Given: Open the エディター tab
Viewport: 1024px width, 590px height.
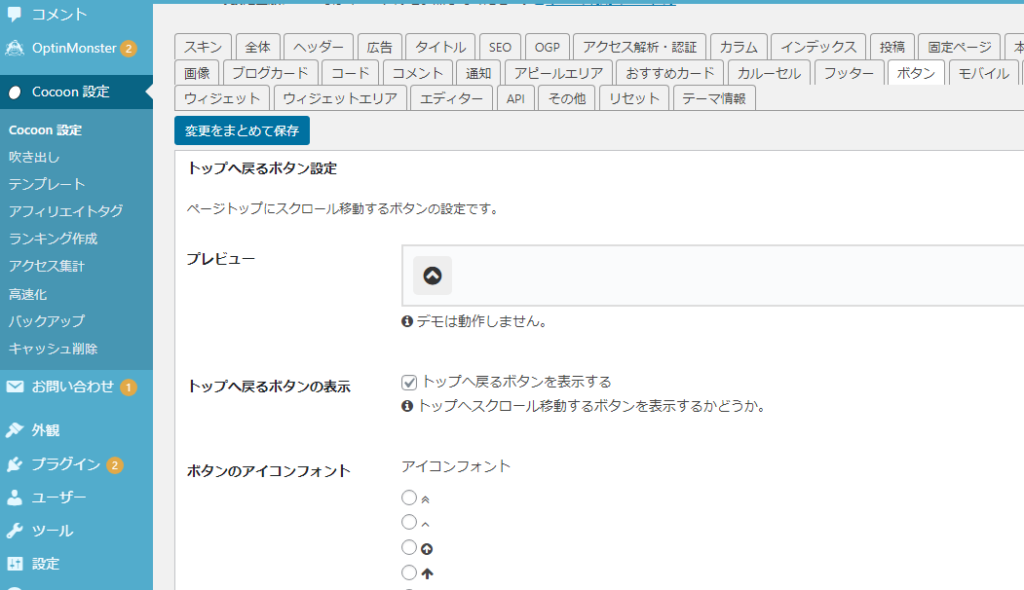Looking at the screenshot, I should [451, 99].
